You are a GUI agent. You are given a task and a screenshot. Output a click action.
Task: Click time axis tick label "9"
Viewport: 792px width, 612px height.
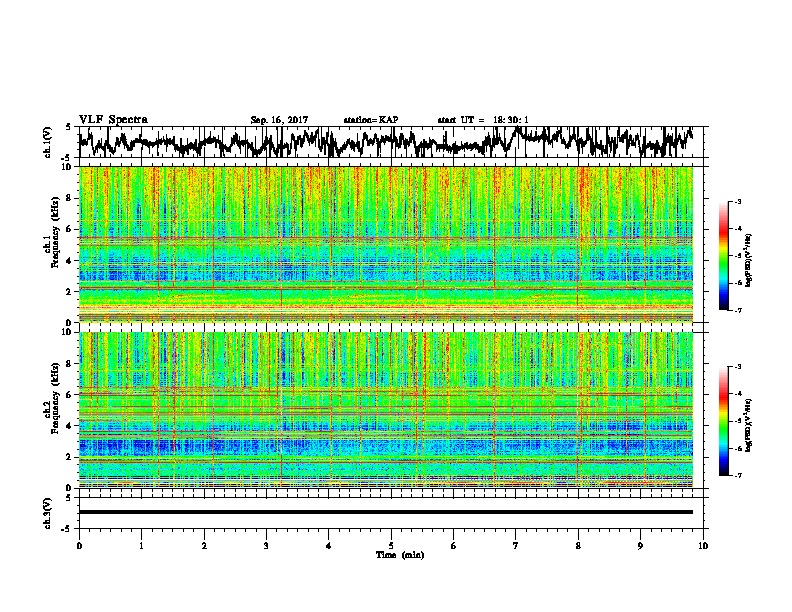tap(640, 546)
